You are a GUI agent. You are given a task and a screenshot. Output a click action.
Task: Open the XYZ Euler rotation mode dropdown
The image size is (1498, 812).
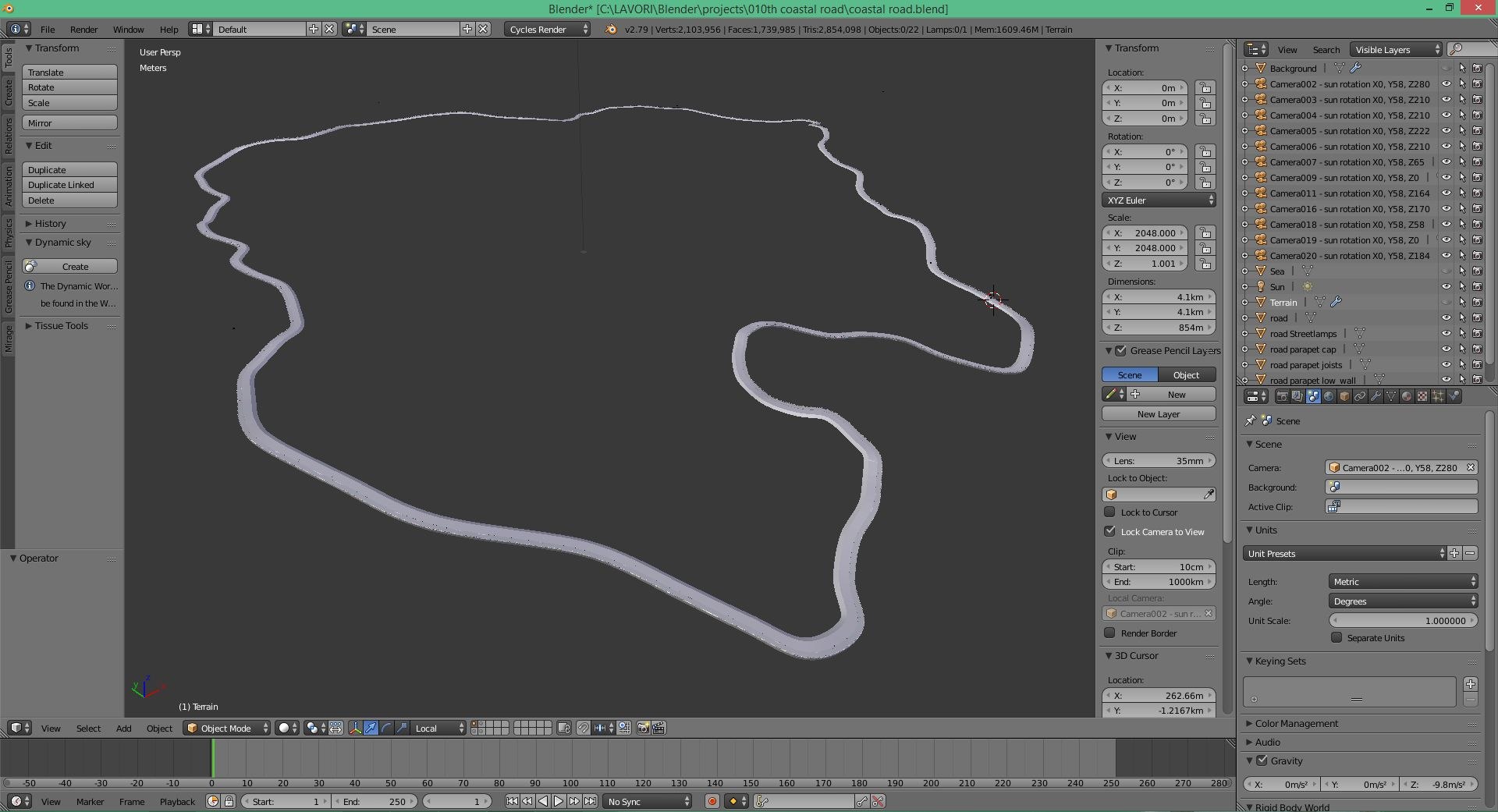1159,200
